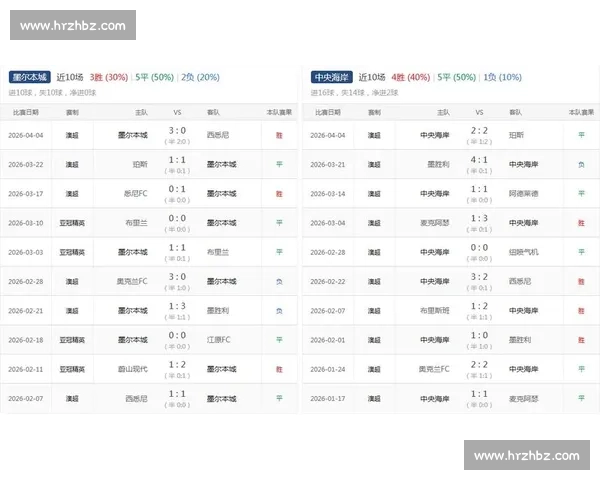Screen dimensions: 600x480
Task: Select the 2:2 score against 珀斯
Action: [x=479, y=131]
